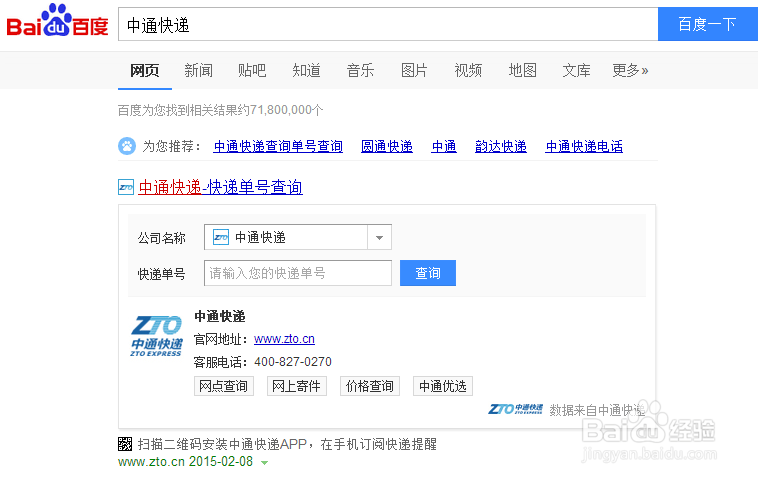Open the 文库 tab

(577, 71)
